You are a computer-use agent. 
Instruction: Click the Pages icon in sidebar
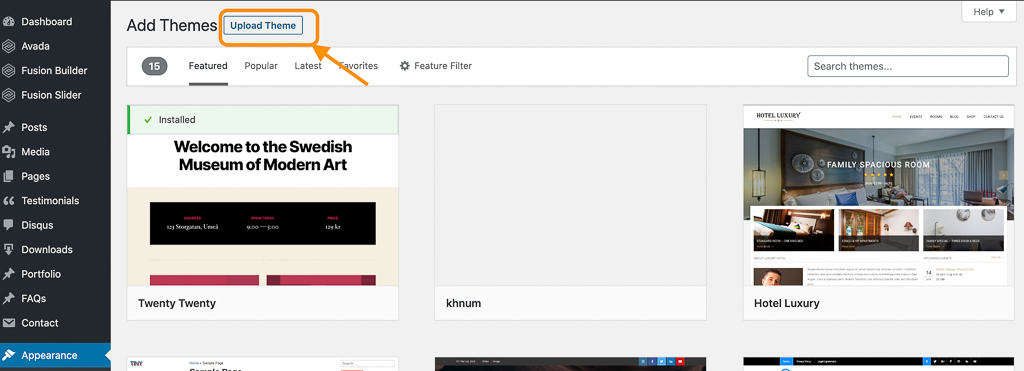tap(8, 176)
